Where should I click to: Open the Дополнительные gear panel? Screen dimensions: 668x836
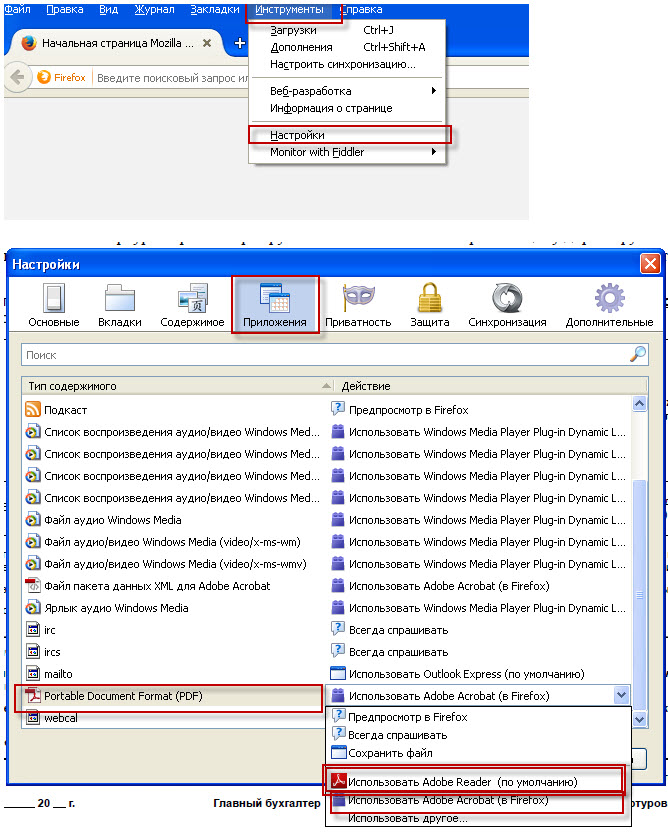pyautogui.click(x=609, y=304)
